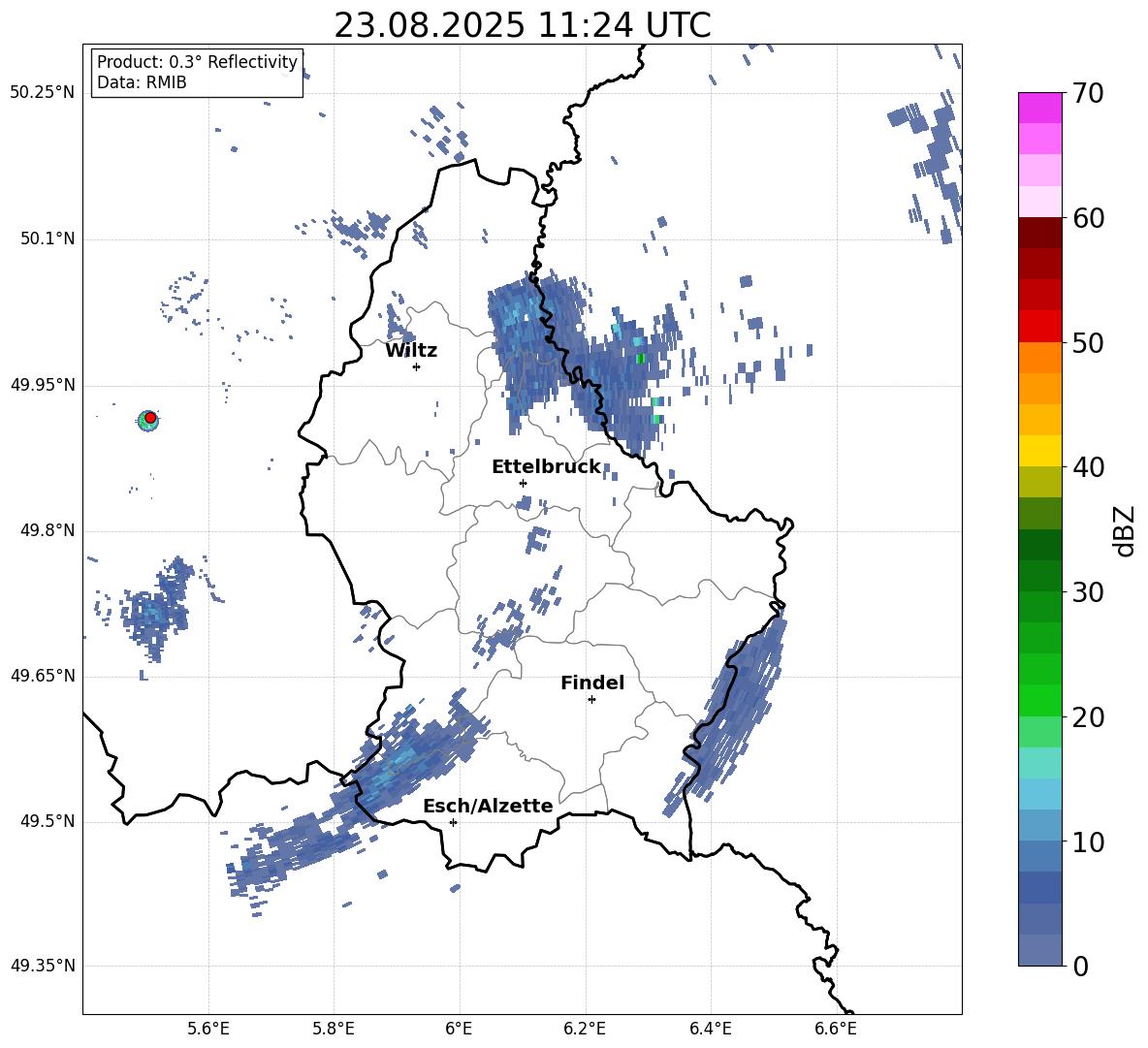The width and height of the screenshot is (1148, 1048).
Task: Click the 30 colorbar tick value
Action: click(x=1088, y=592)
